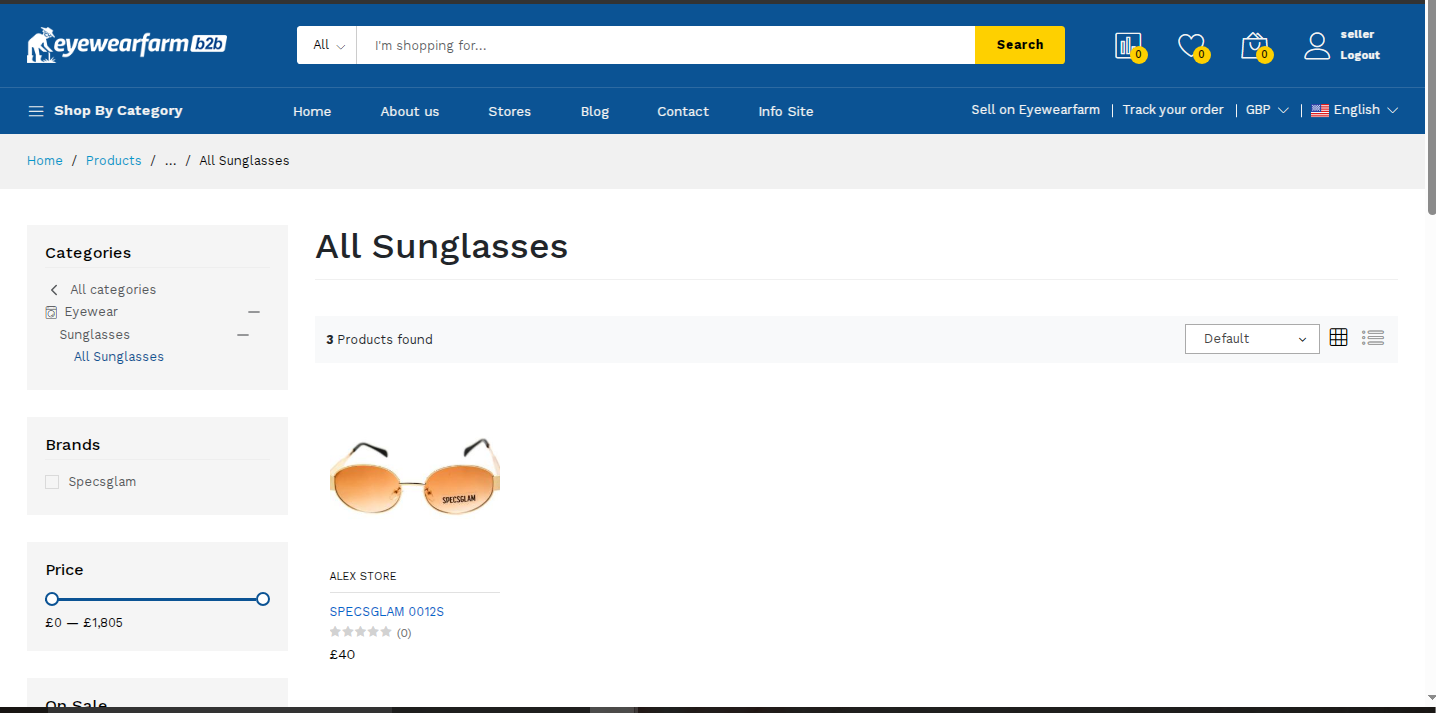Collapse the Sunglasses subcategory
Image resolution: width=1436 pixels, height=713 pixels.
click(x=243, y=335)
